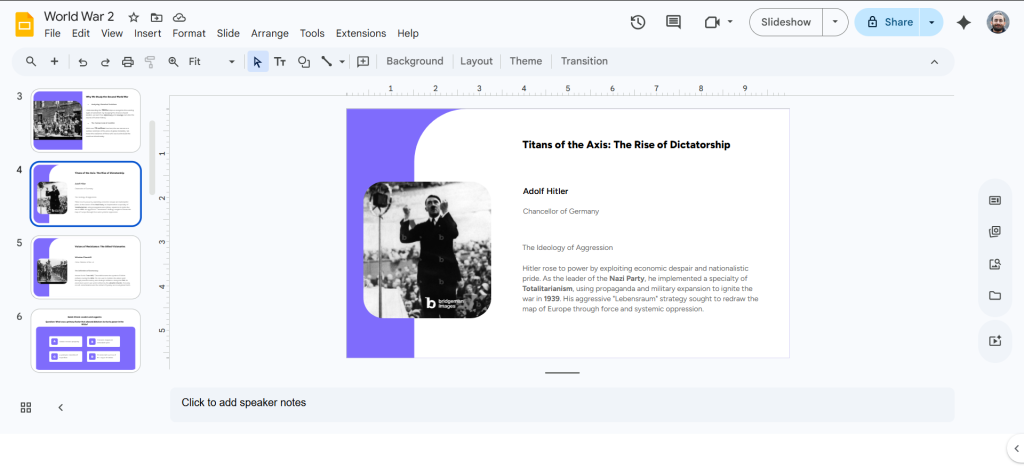
Task: Open the Edit menu
Action: click(81, 33)
